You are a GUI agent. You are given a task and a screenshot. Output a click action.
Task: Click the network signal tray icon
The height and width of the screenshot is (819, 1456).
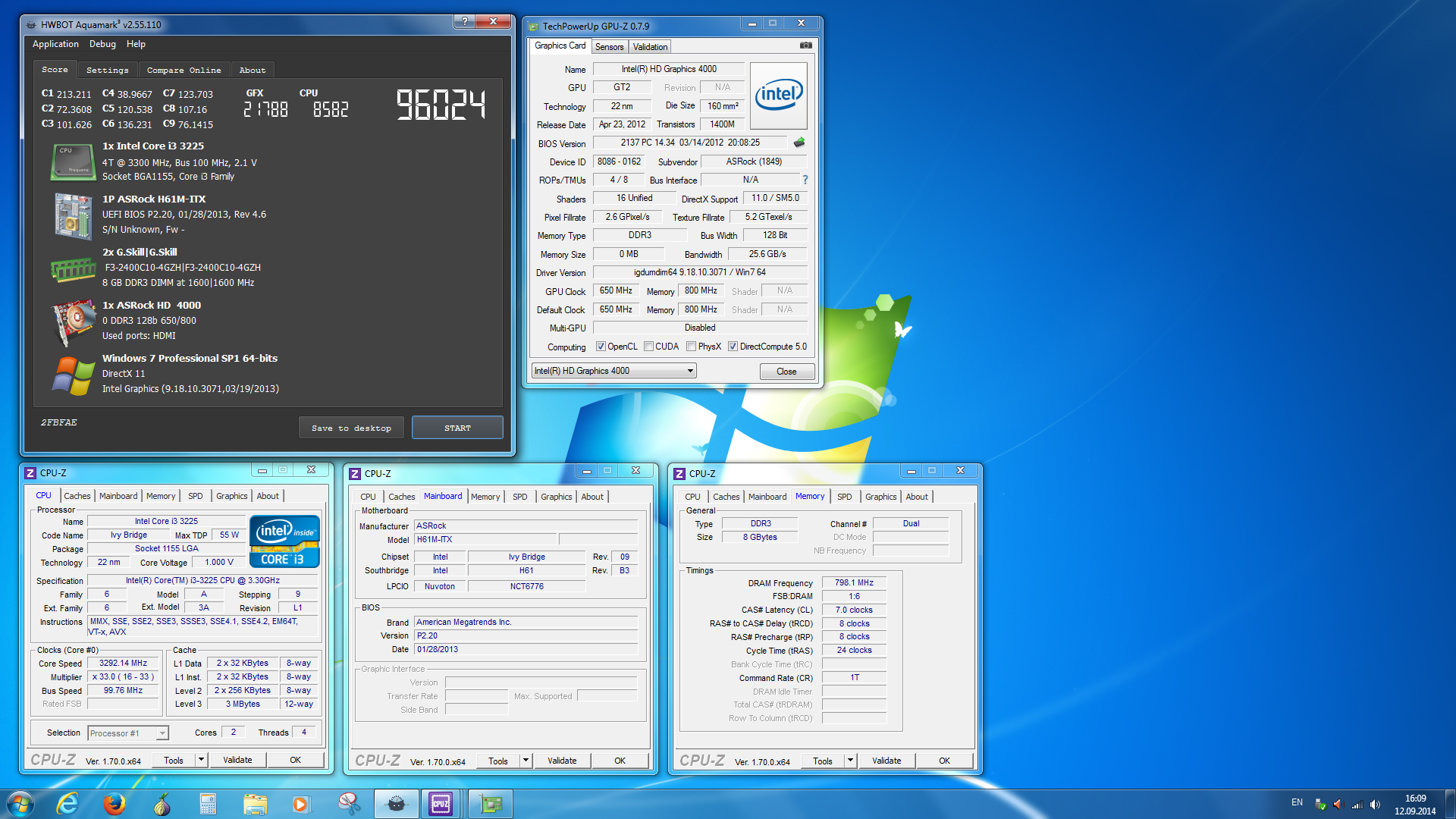click(x=1357, y=804)
